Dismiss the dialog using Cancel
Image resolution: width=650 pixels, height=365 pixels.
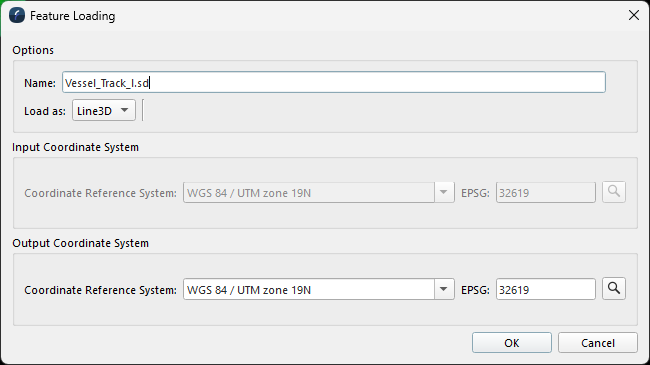point(597,343)
